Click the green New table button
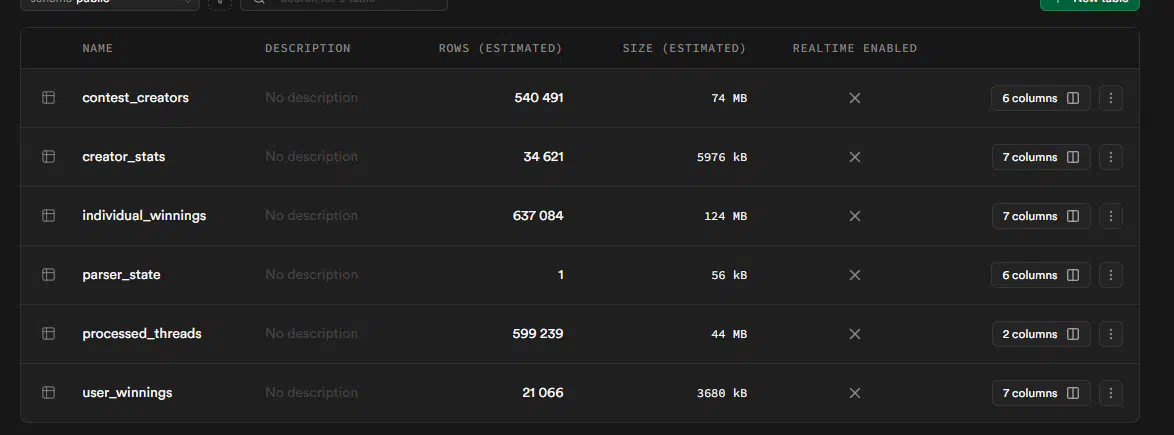Viewport: 1174px width, 435px height. point(1089,3)
